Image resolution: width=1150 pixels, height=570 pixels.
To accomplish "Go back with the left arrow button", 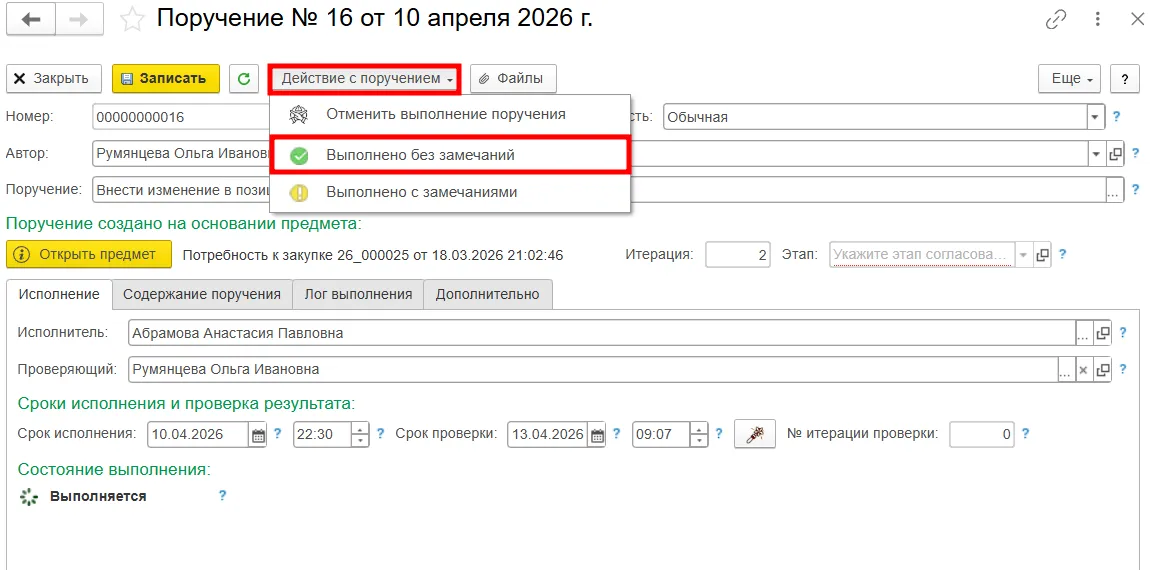I will click(x=31, y=21).
